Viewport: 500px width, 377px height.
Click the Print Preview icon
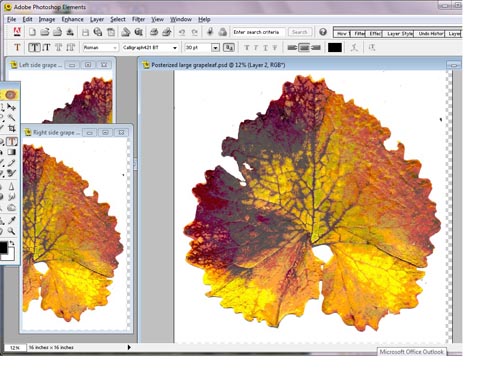pos(166,32)
